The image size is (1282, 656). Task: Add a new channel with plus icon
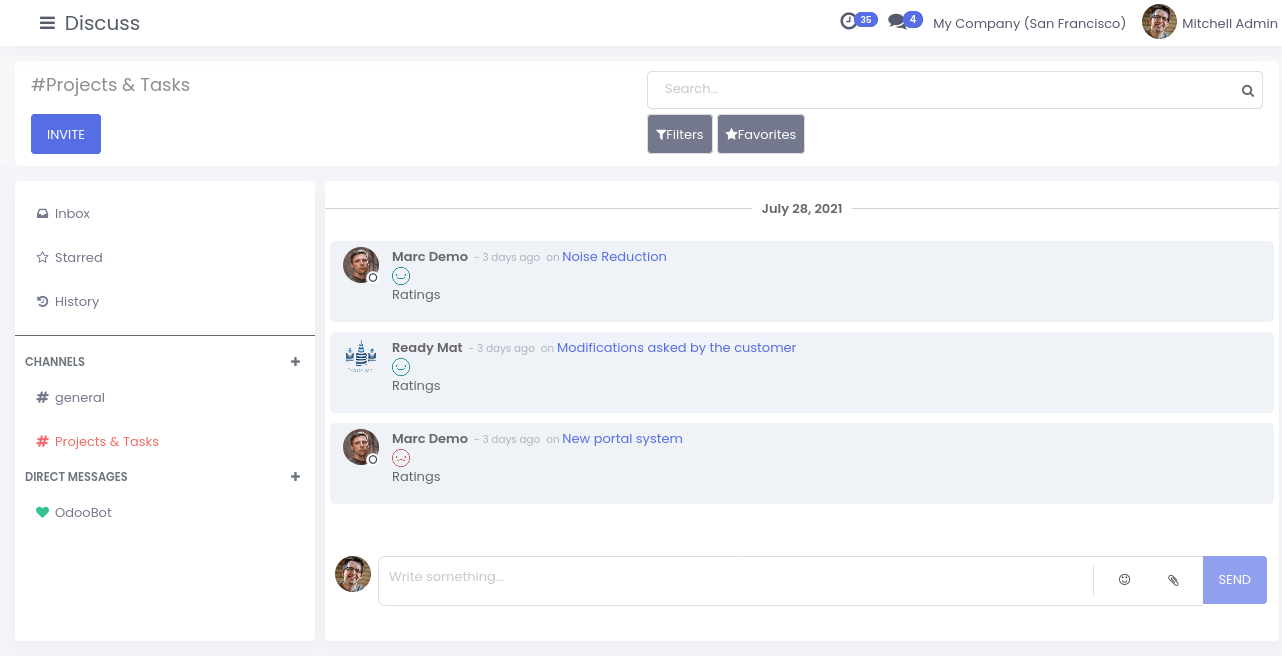click(x=295, y=362)
